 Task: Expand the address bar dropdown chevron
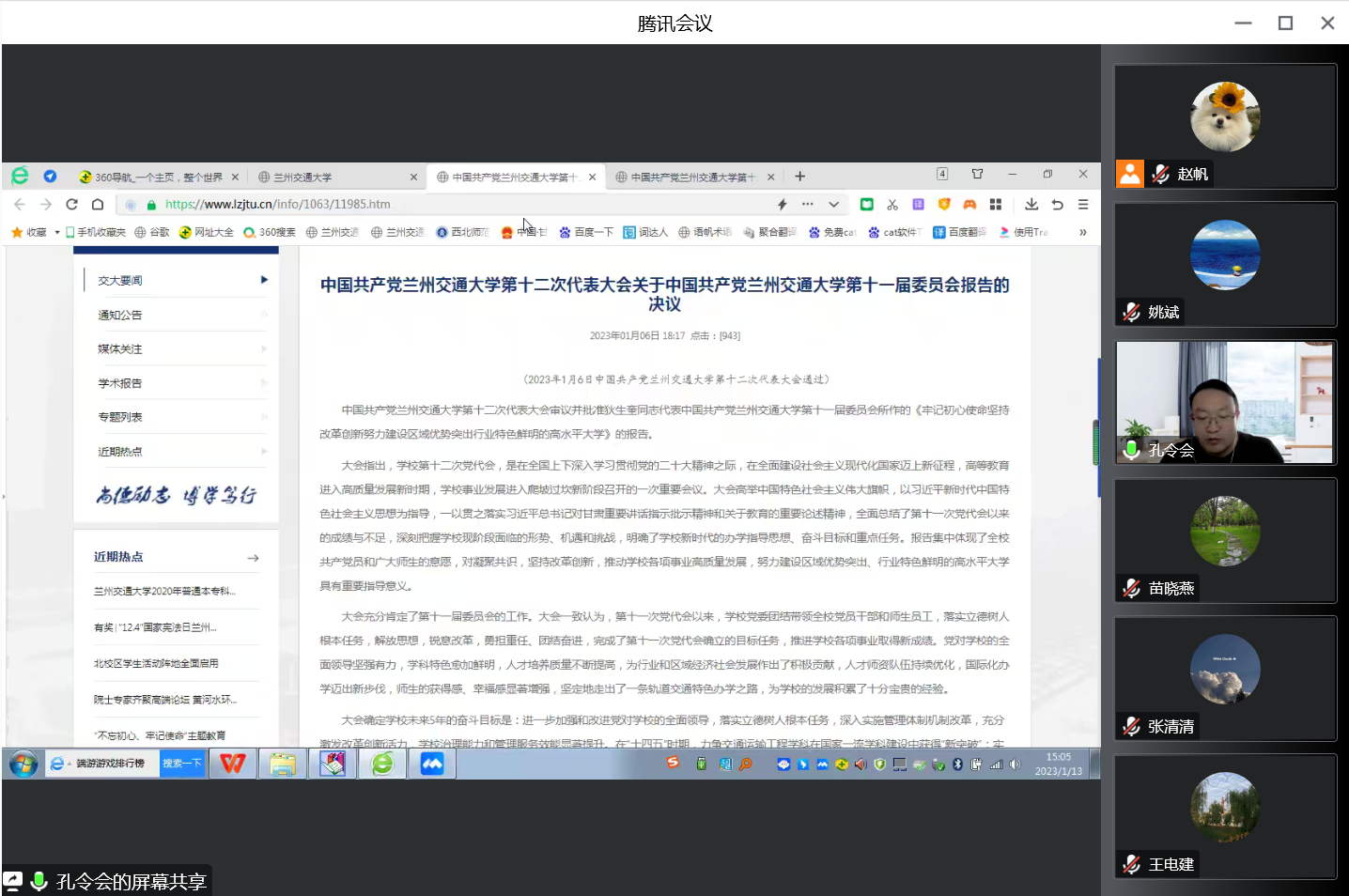pyautogui.click(x=833, y=204)
